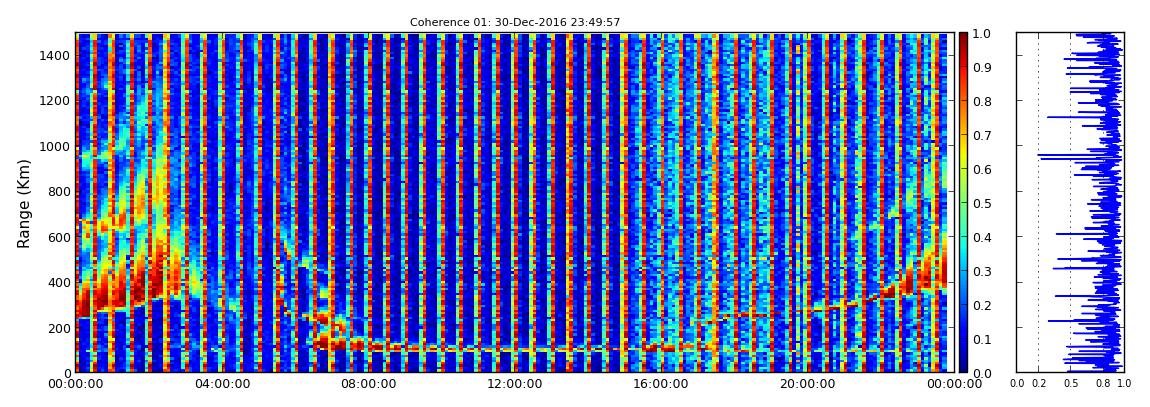1150x407 pixels.
Task: Click the 600 range tick label
Action: 59,238
